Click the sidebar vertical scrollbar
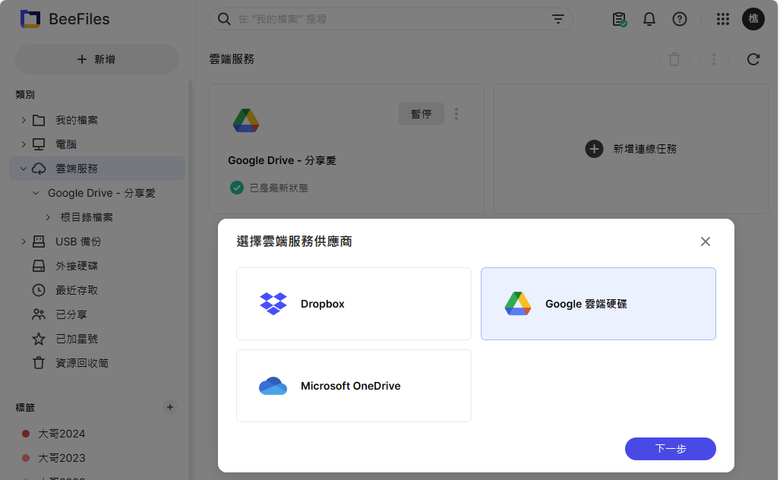The image size is (780, 480). 190,279
